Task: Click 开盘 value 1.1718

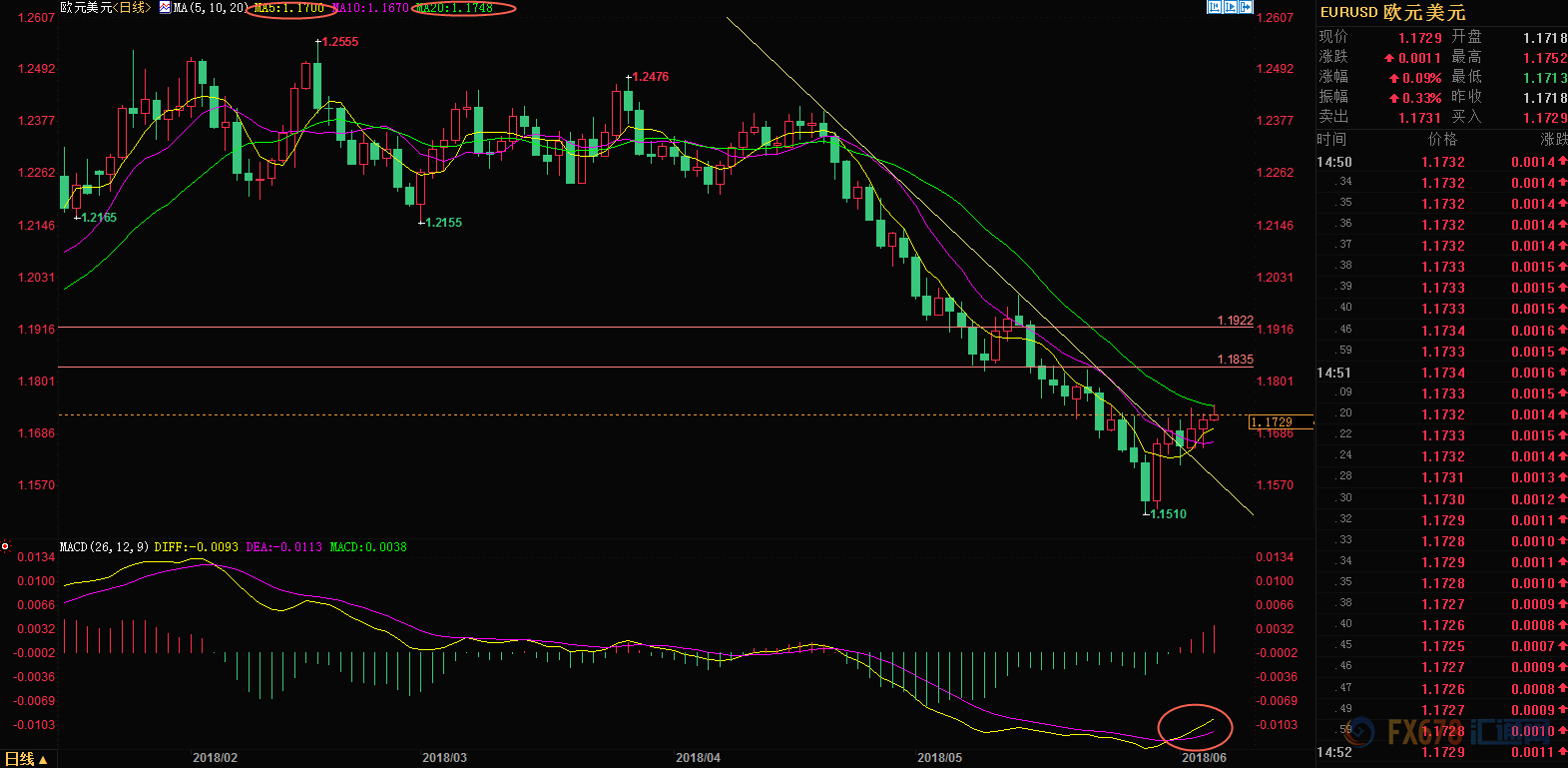Action: point(1545,38)
